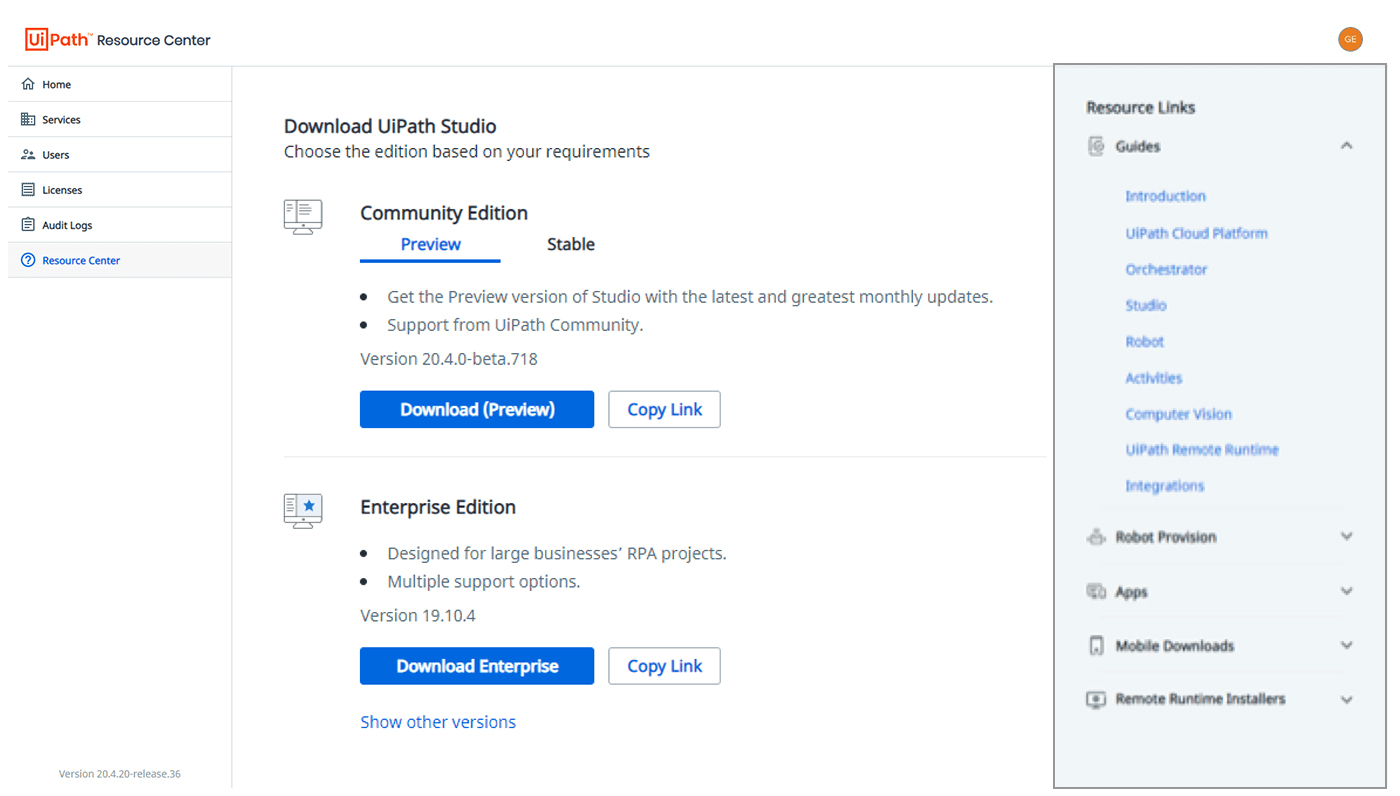Image resolution: width=1400 pixels, height=796 pixels.
Task: Open the Introduction guide link
Action: point(1165,197)
